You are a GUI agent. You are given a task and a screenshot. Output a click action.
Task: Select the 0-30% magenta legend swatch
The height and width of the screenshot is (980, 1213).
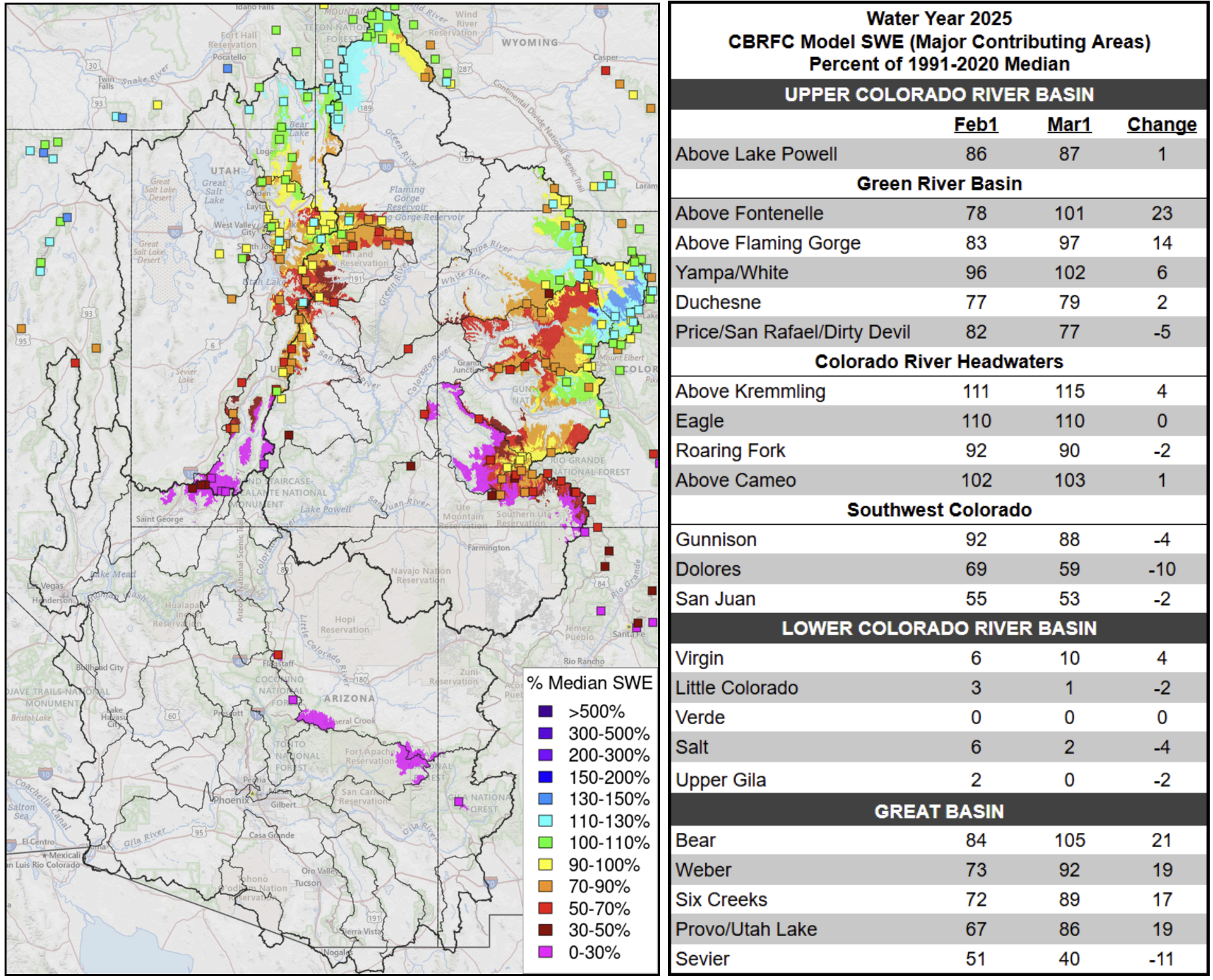[545, 952]
